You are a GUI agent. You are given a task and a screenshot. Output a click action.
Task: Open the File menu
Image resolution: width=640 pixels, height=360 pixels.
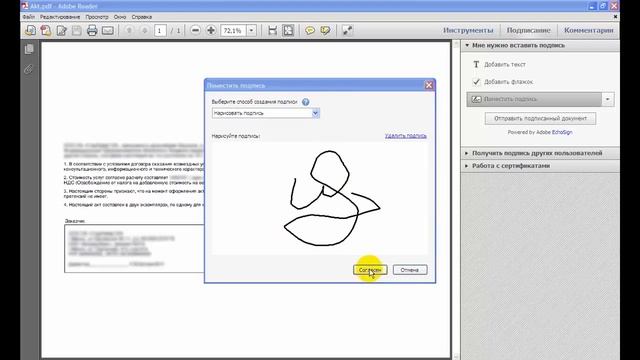pyautogui.click(x=29, y=17)
